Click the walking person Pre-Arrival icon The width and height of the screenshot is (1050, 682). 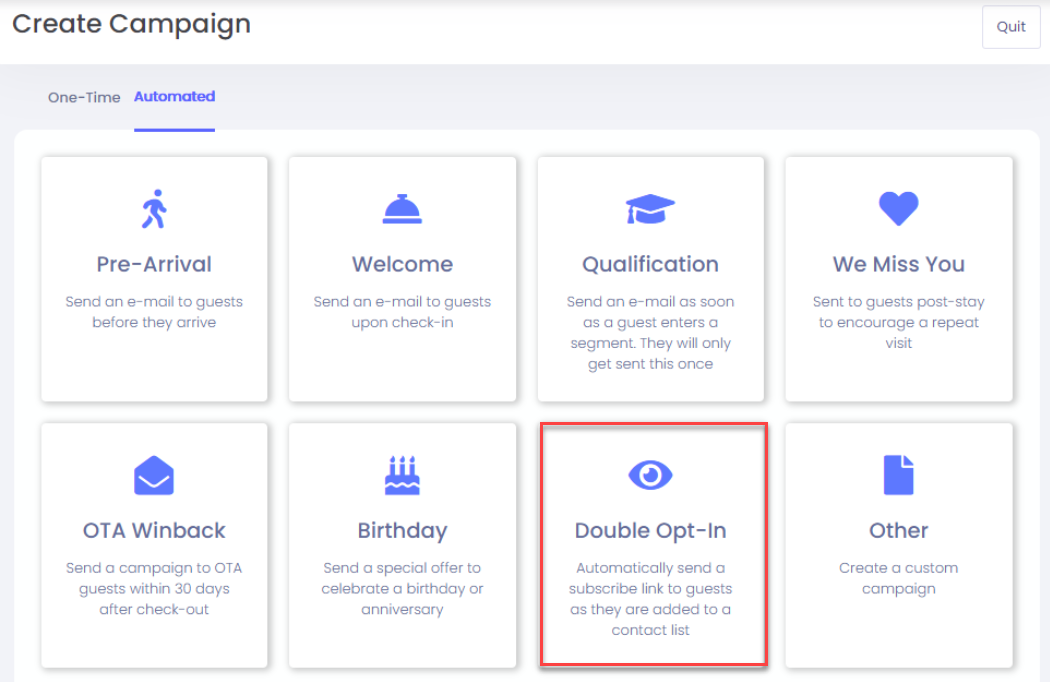coord(154,209)
